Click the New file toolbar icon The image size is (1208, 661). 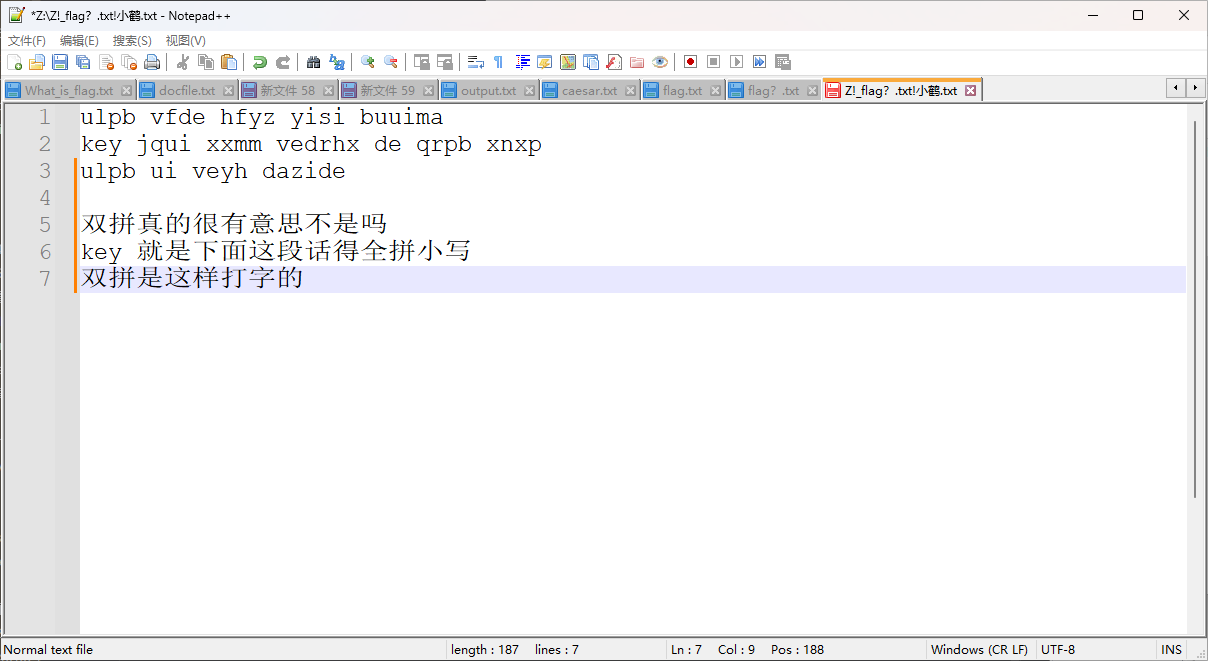pos(14,62)
